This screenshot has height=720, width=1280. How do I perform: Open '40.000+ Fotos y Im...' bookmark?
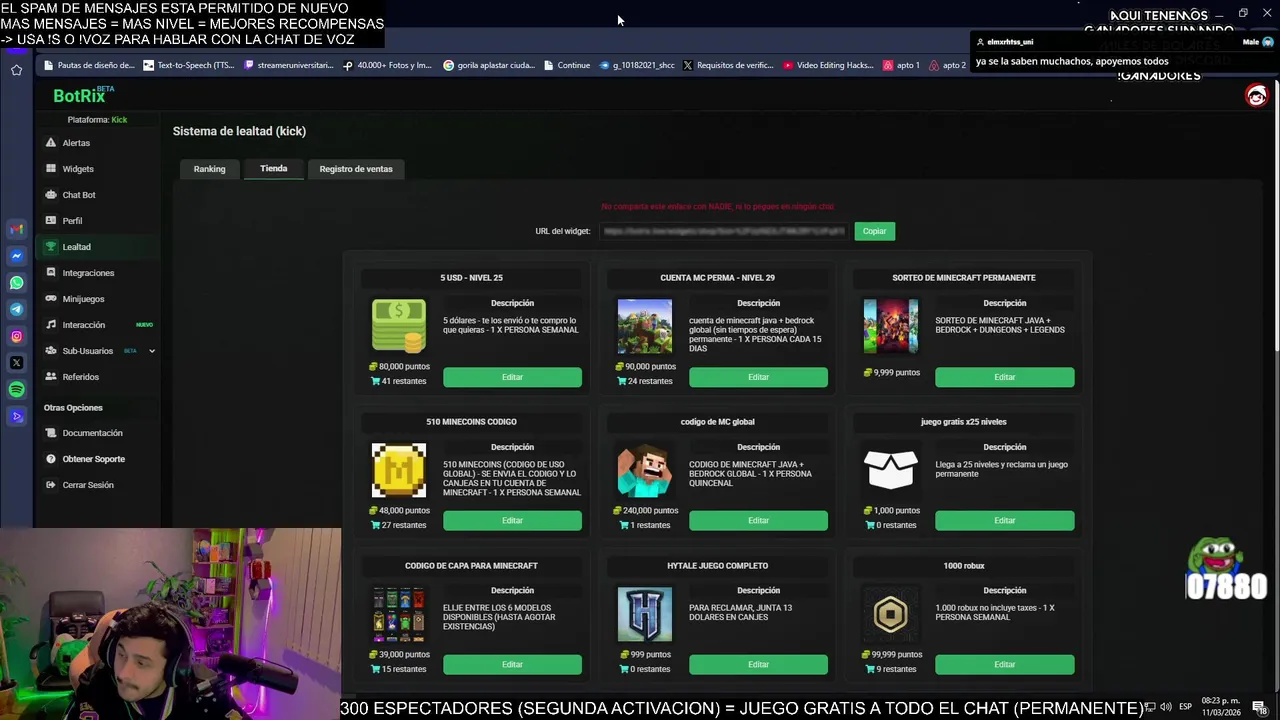[x=387, y=65]
